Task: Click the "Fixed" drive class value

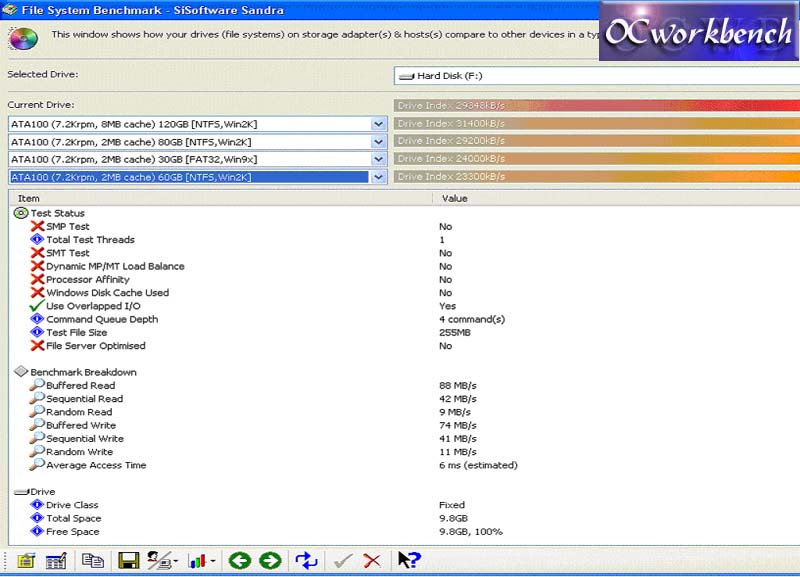Action: point(452,505)
